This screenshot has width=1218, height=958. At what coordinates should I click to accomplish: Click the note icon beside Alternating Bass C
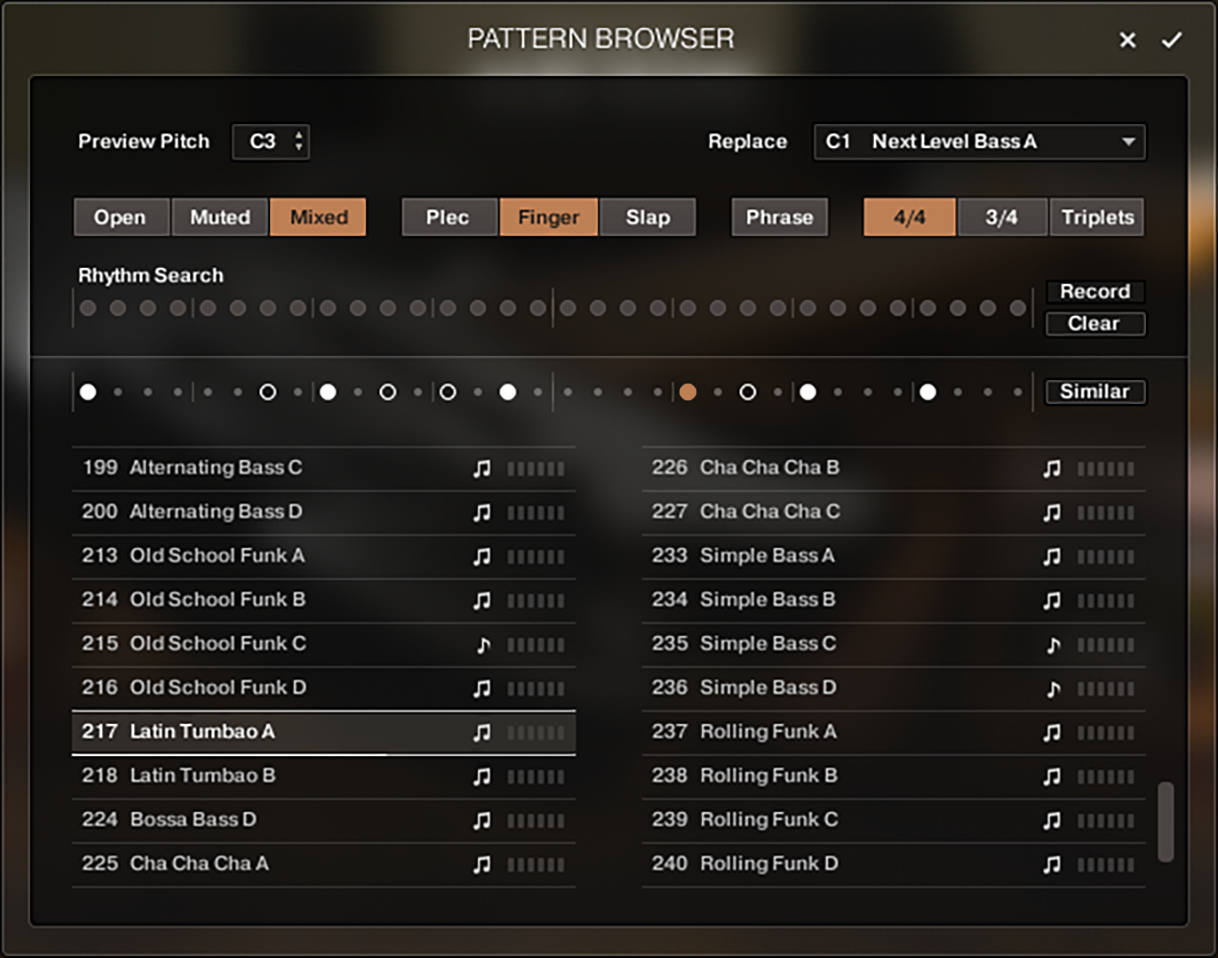coord(482,468)
